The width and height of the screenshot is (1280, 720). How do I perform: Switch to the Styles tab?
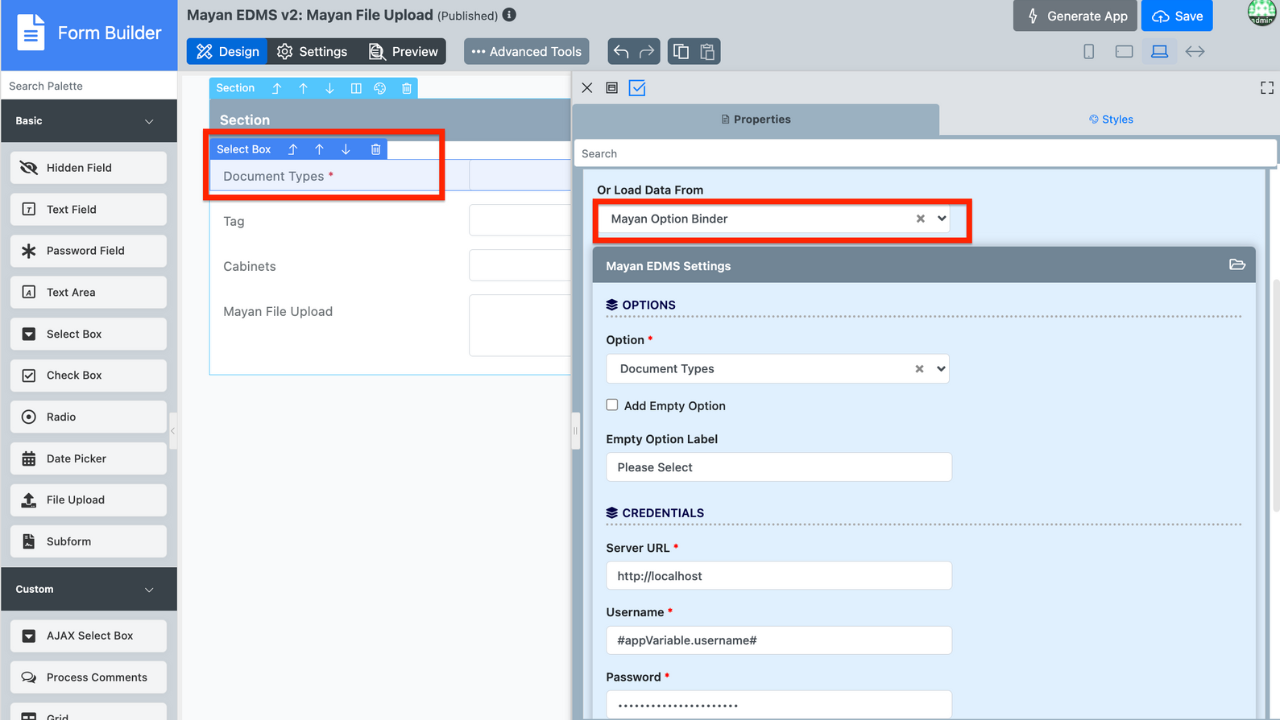click(1111, 119)
